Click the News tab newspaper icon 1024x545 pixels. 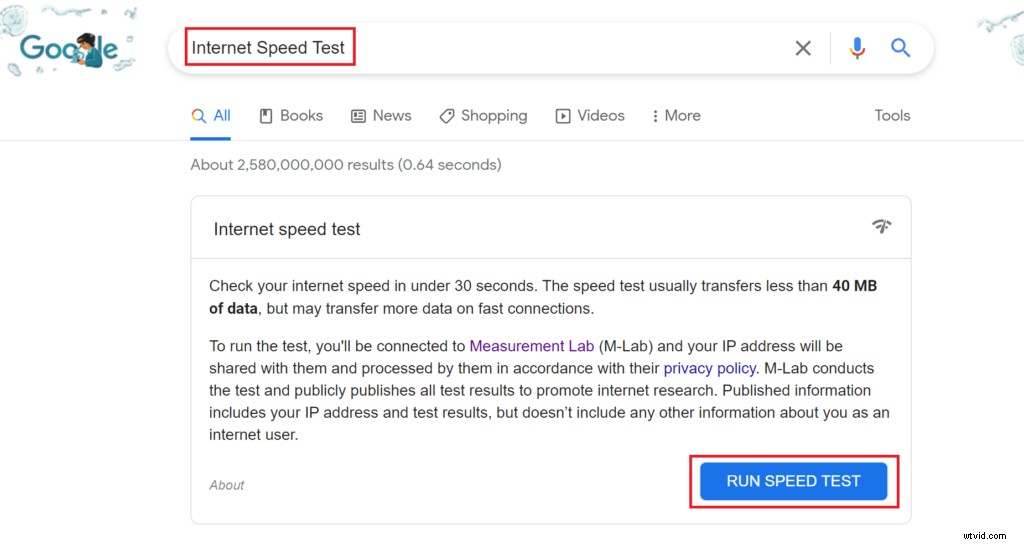[359, 116]
